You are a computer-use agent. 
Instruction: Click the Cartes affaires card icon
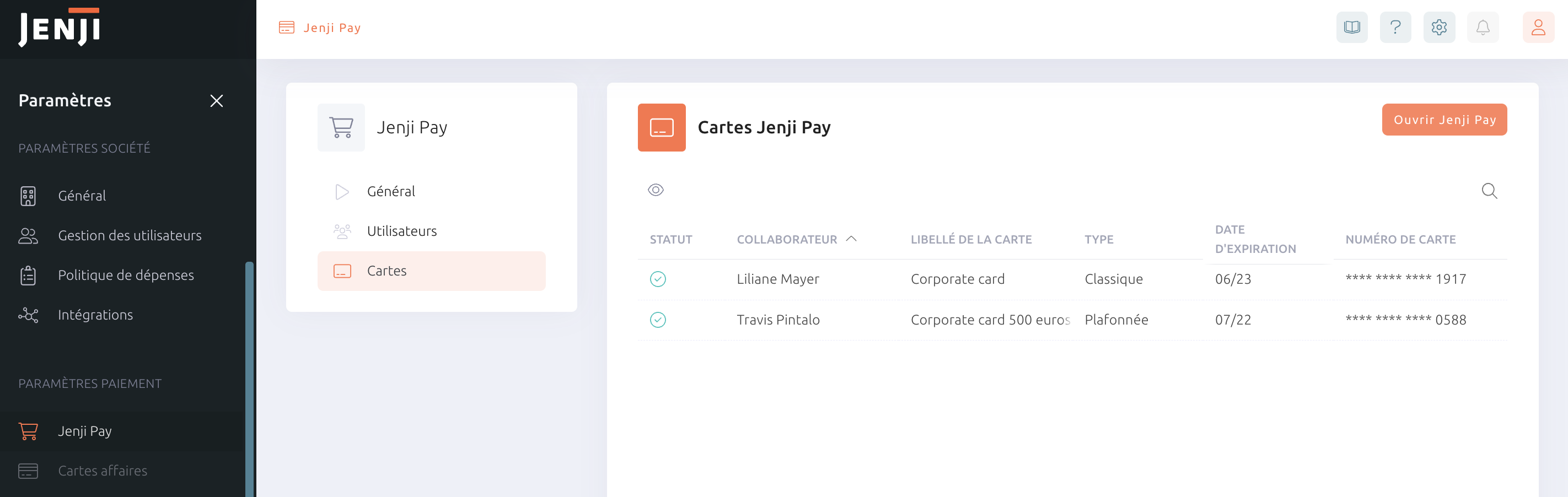pyautogui.click(x=28, y=471)
